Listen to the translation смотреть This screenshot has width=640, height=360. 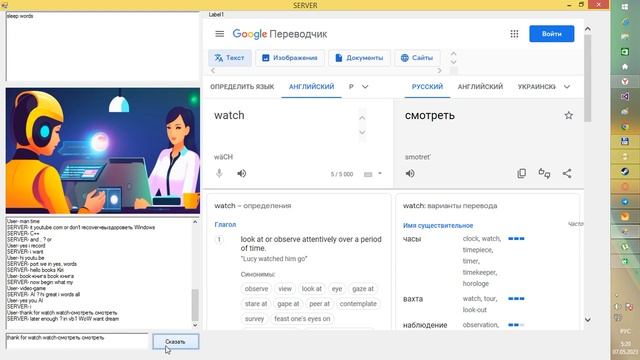pyautogui.click(x=410, y=173)
